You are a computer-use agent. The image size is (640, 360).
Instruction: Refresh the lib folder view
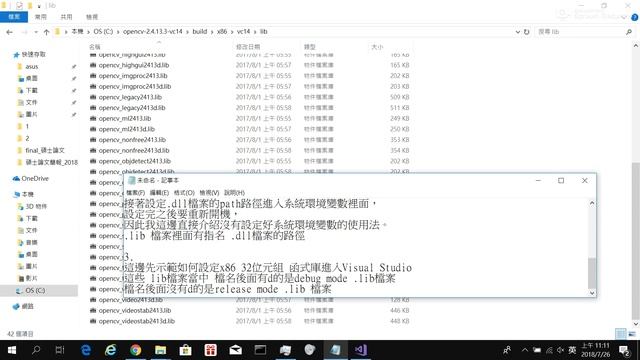click(527, 32)
